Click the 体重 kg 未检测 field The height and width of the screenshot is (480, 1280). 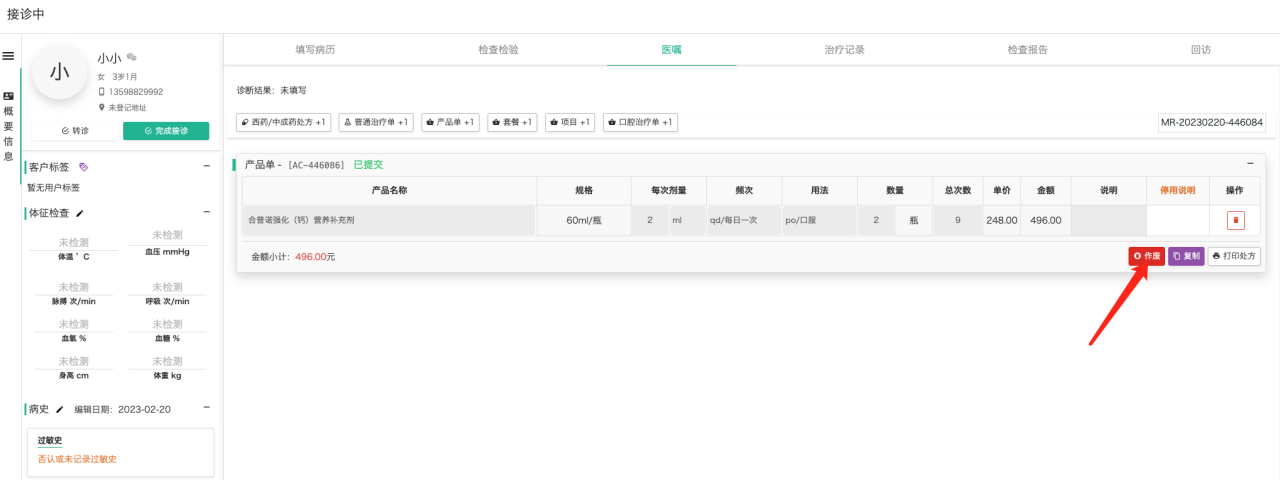(167, 361)
